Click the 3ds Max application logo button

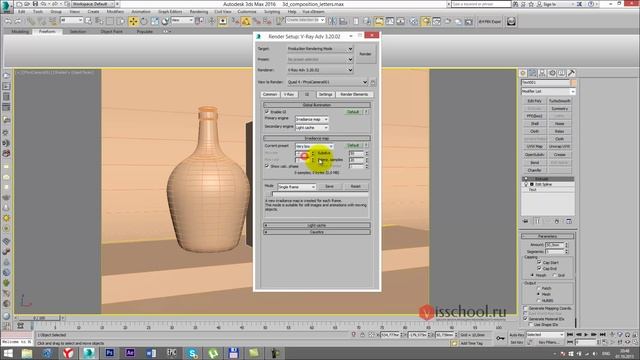pyautogui.click(x=6, y=6)
